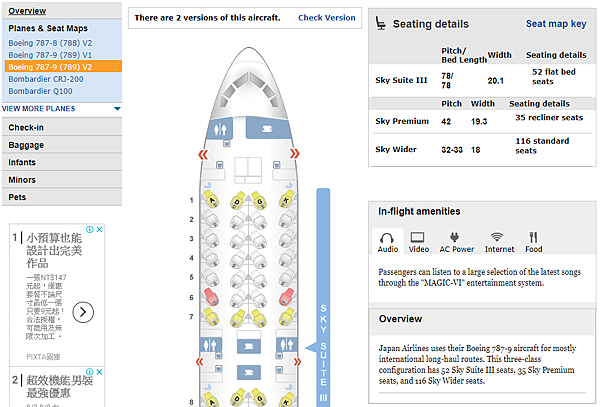The width and height of the screenshot is (600, 407).
Task: Open the Seat map key link
Action: pos(556,24)
